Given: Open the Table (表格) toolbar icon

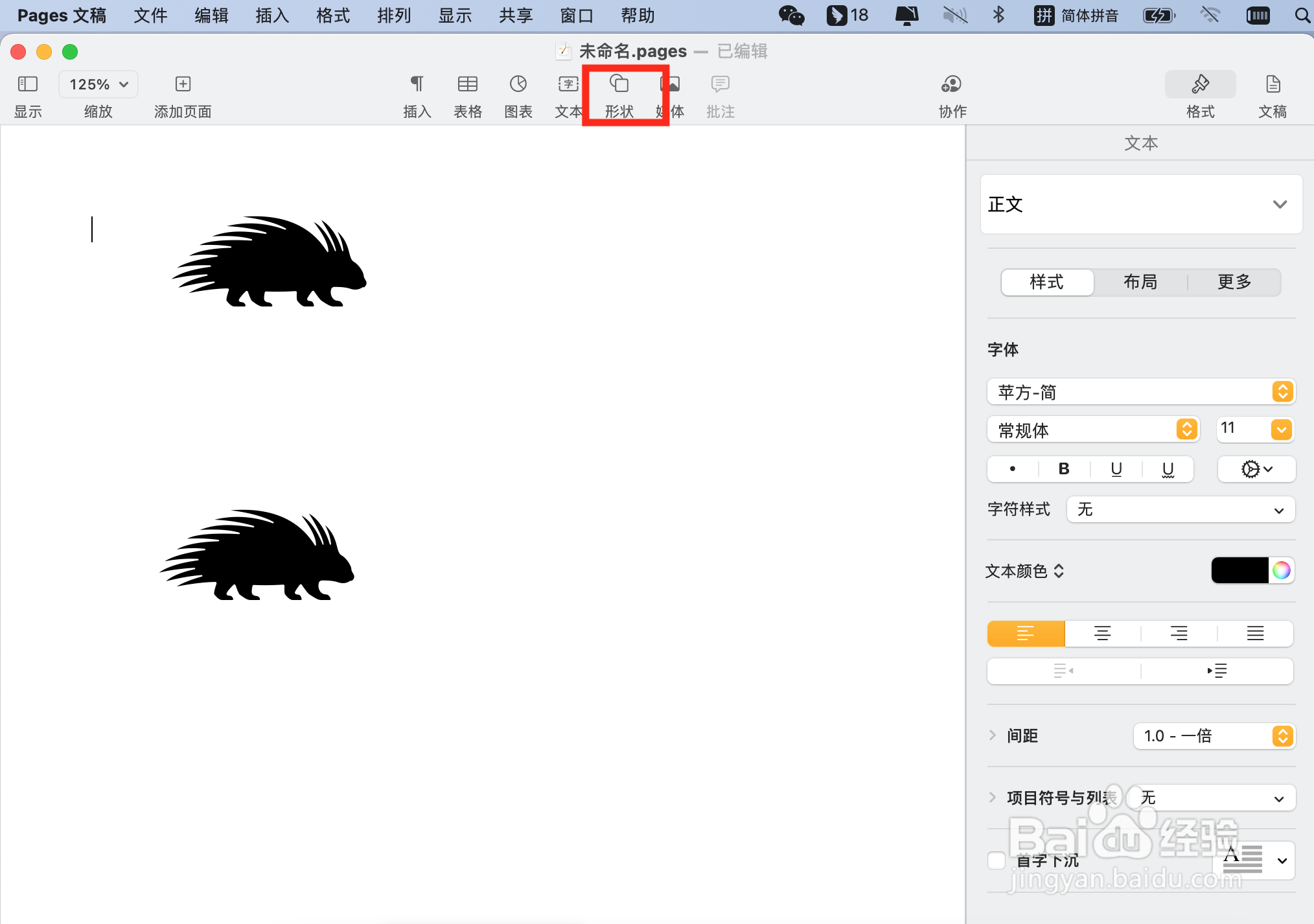Looking at the screenshot, I should click(467, 84).
